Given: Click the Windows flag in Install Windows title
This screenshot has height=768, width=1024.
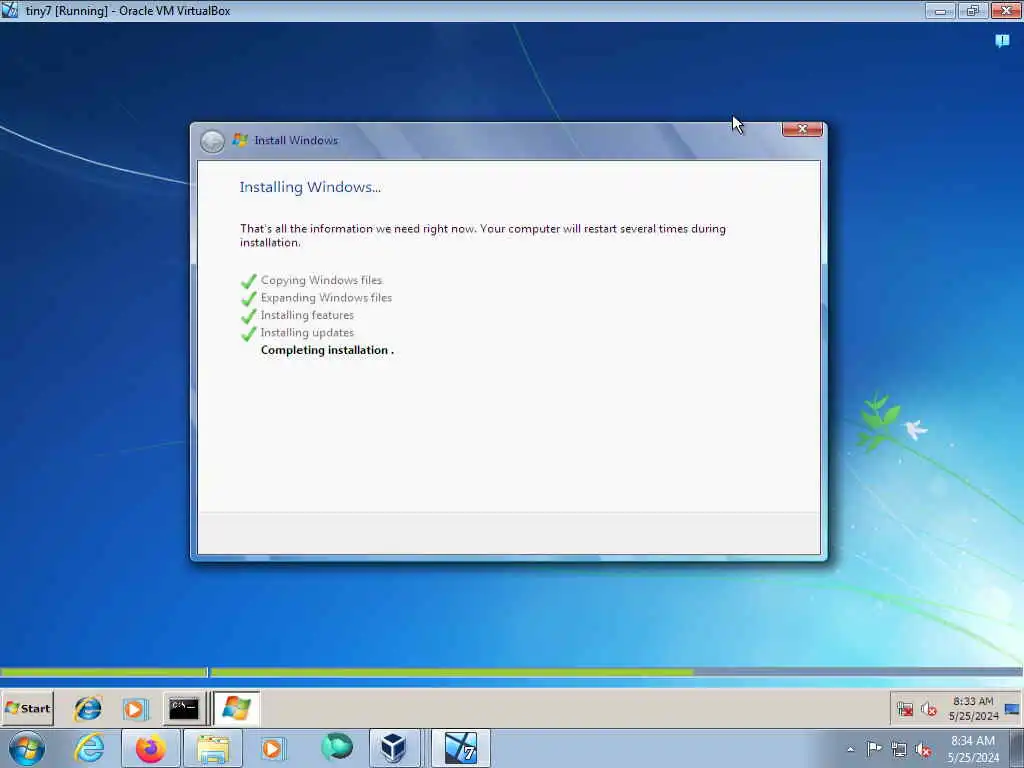Looking at the screenshot, I should click(x=240, y=140).
